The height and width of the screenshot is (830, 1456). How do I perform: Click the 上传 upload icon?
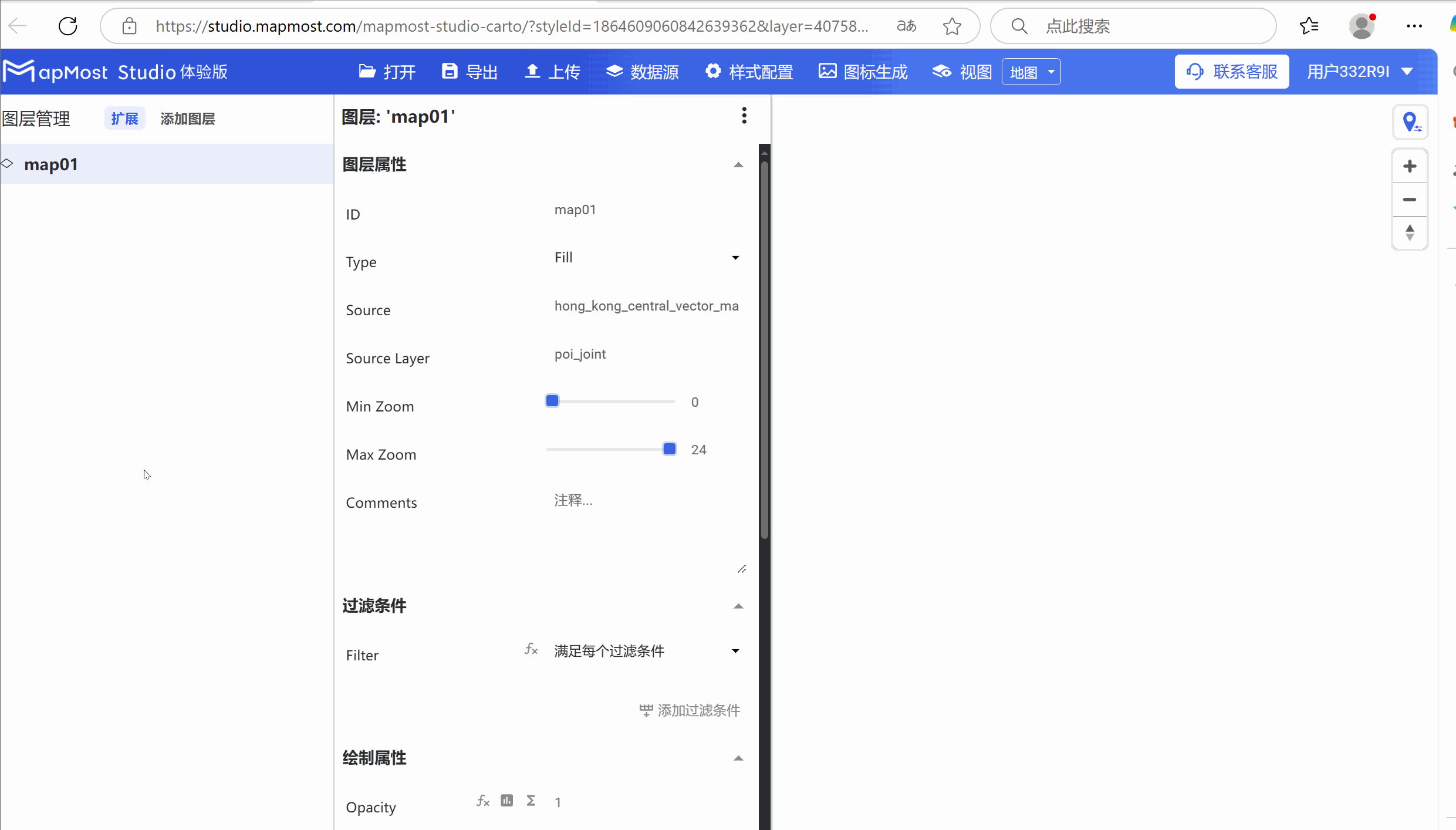(532, 71)
